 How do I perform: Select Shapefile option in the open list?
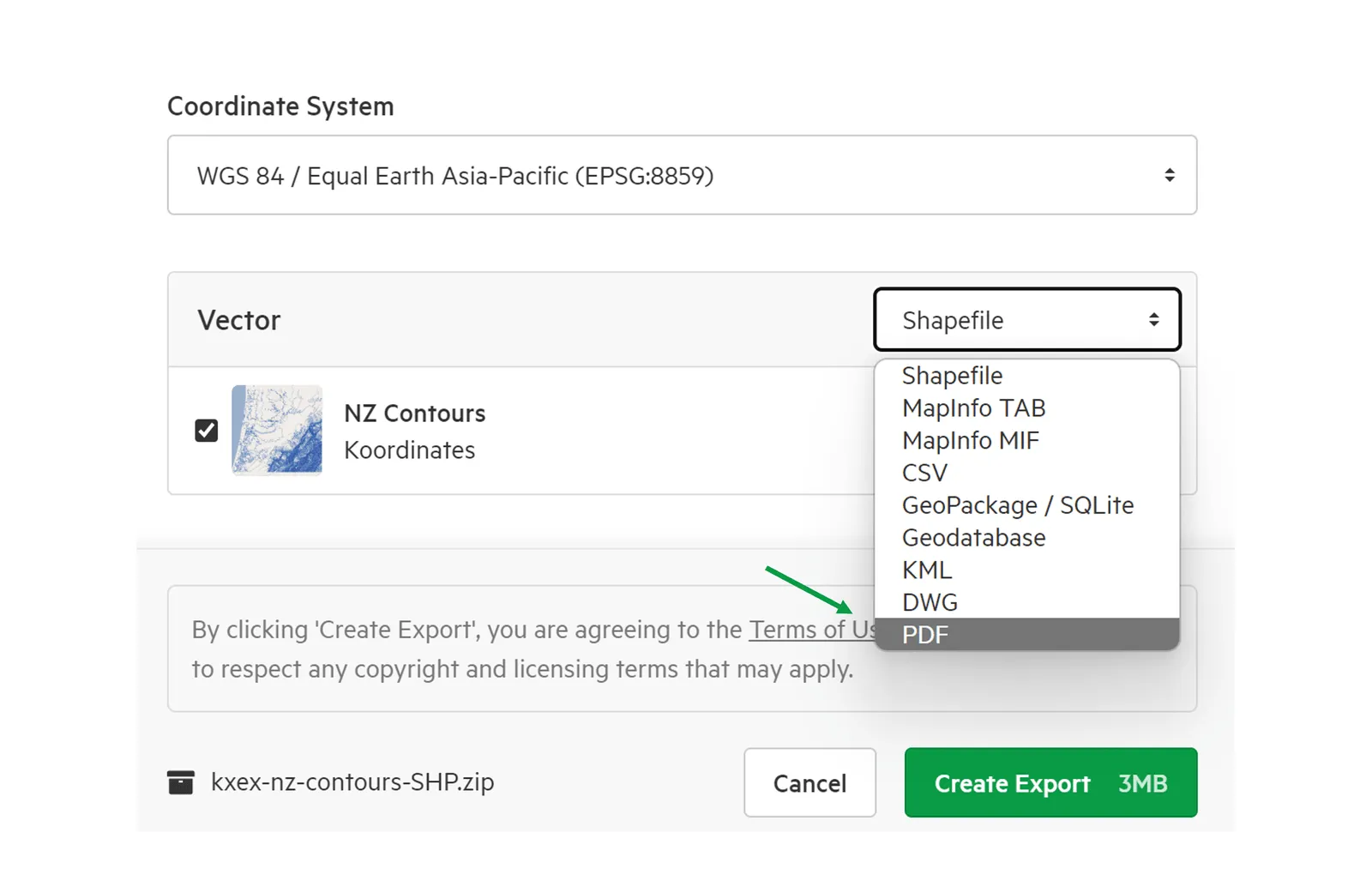point(1026,376)
